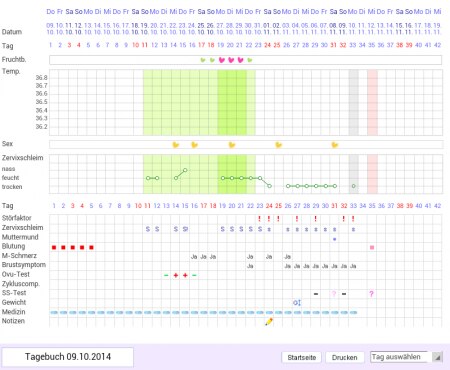Viewport: 450px width, 370px height.
Task: Click the pink square in Blutung row
Action: [x=372, y=247]
